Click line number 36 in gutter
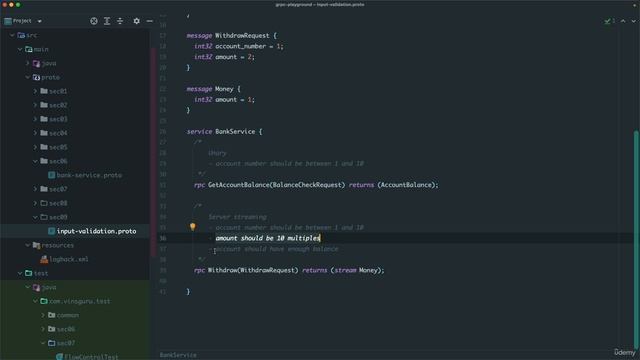The width and height of the screenshot is (640, 360). pyautogui.click(x=163, y=238)
